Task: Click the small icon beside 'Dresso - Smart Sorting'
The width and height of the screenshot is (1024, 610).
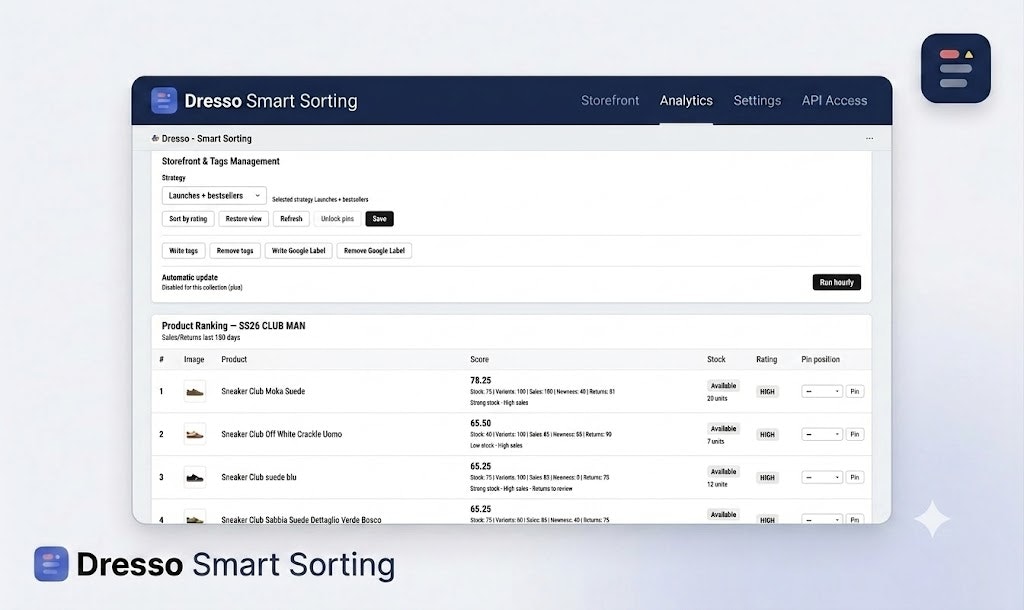Action: point(155,138)
